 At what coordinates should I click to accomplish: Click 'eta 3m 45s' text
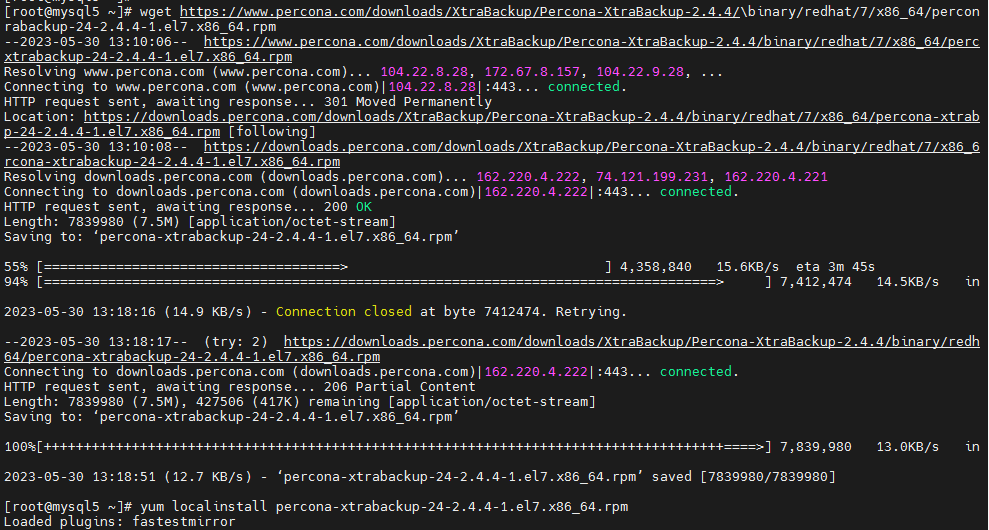coord(835,267)
